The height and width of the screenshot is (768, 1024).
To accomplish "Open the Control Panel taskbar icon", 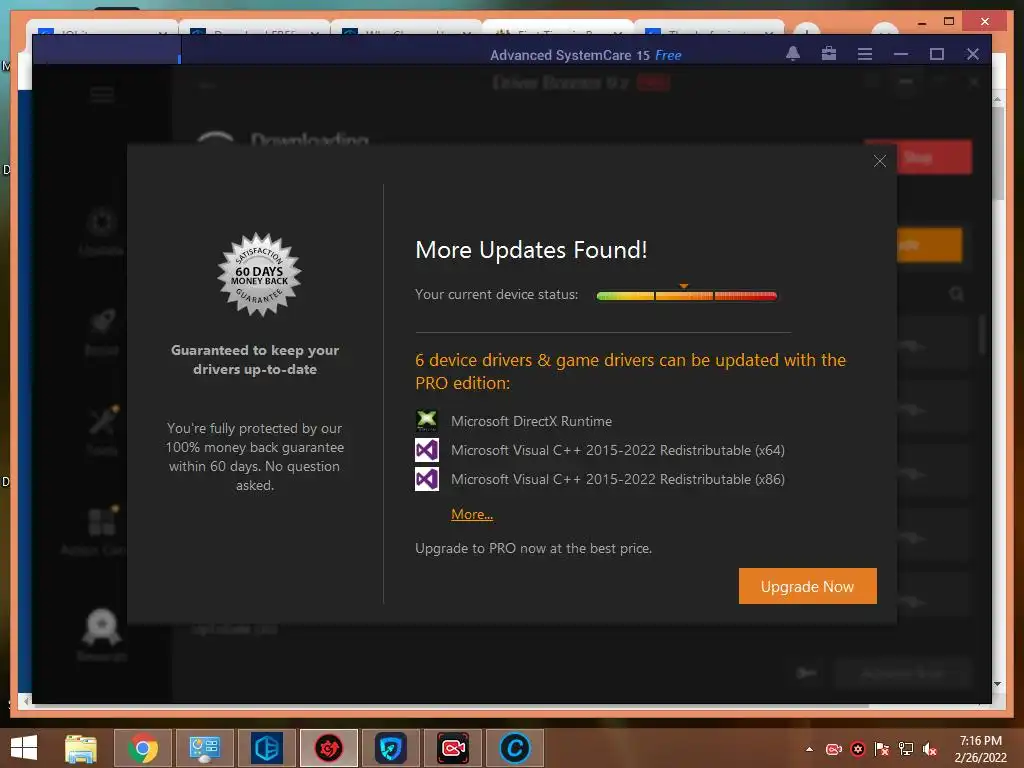I will (204, 748).
